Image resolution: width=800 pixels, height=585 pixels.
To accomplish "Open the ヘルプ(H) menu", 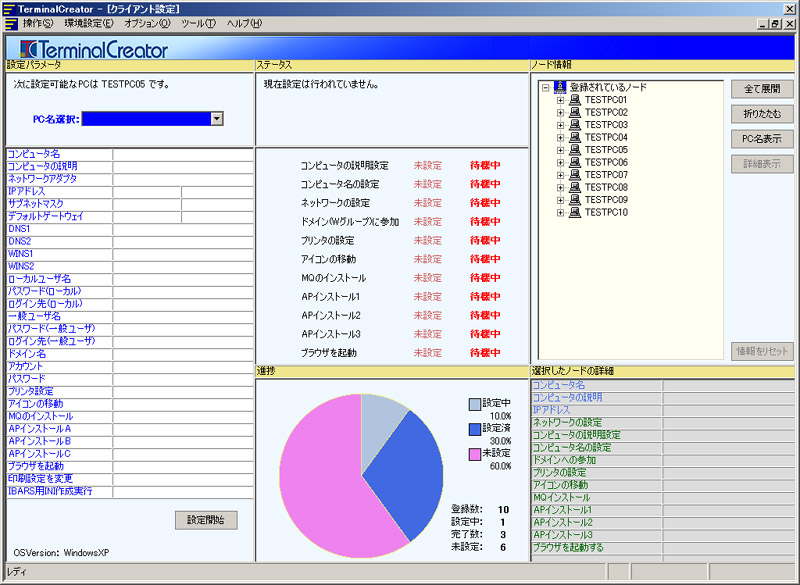I will pyautogui.click(x=244, y=23).
